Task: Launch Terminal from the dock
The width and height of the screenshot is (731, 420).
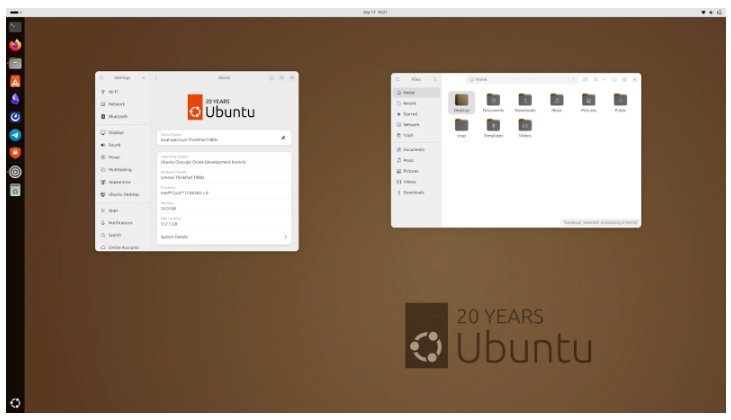Action: (x=15, y=27)
